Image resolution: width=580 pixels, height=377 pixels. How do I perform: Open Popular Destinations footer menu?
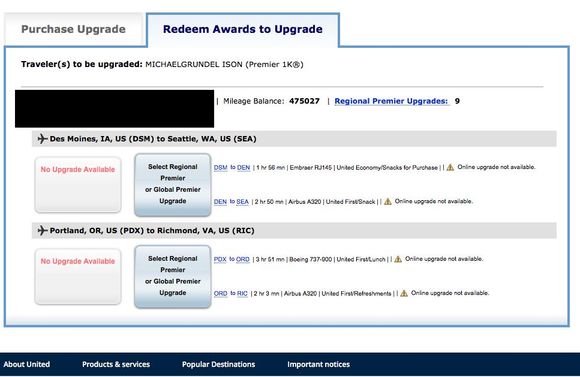218,364
